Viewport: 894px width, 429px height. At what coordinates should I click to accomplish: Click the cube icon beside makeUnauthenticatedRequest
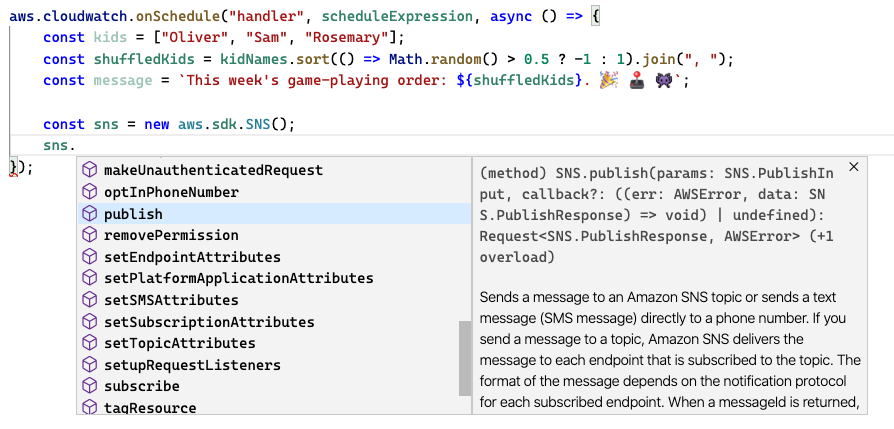click(90, 170)
